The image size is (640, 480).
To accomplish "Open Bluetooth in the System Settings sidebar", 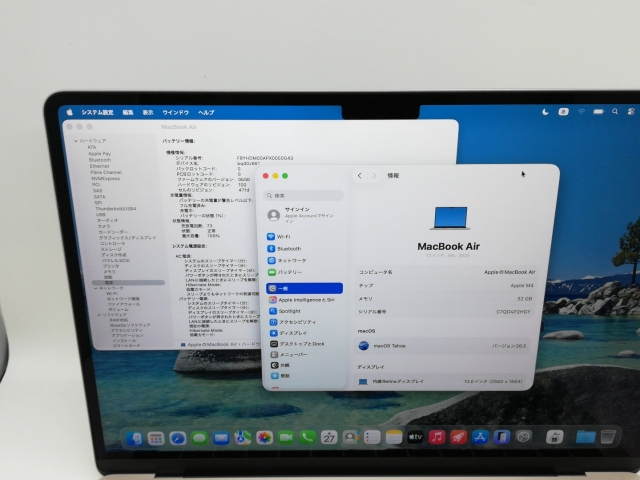I will click(x=304, y=249).
